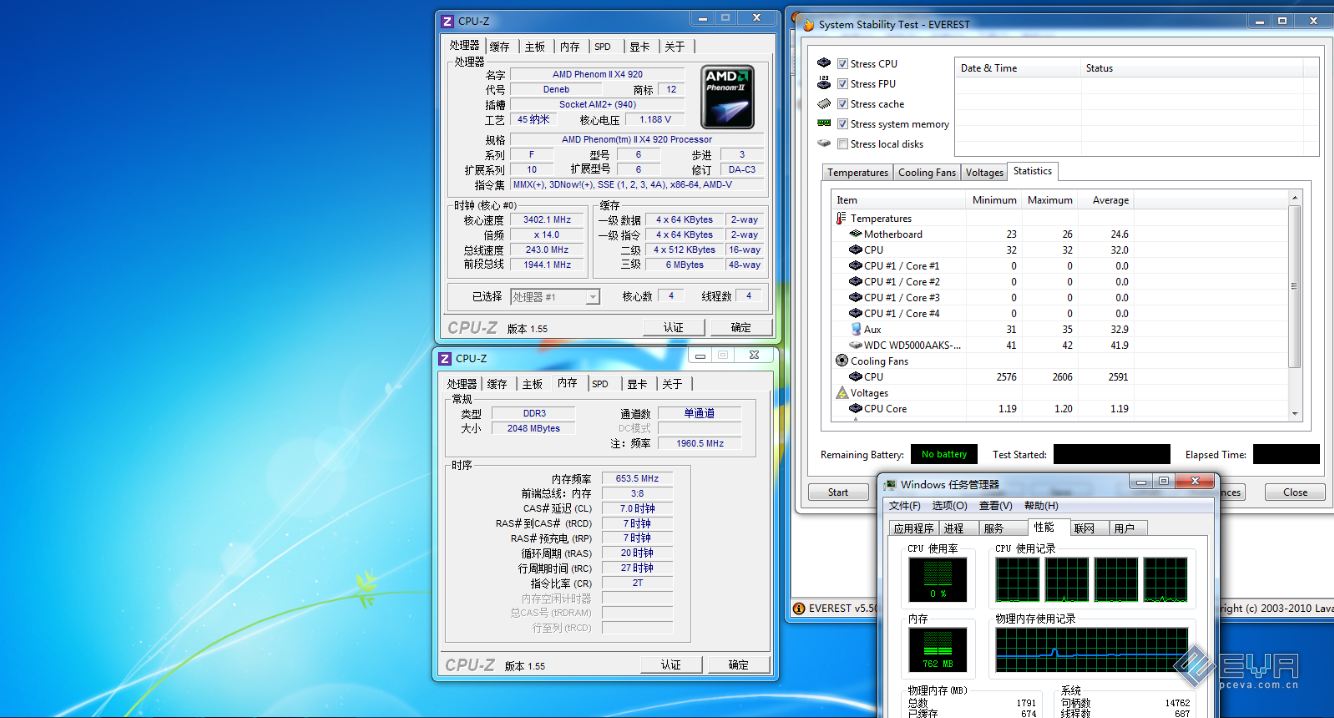Click the Statistics list vertical scrollbar thumb

click(1295, 286)
